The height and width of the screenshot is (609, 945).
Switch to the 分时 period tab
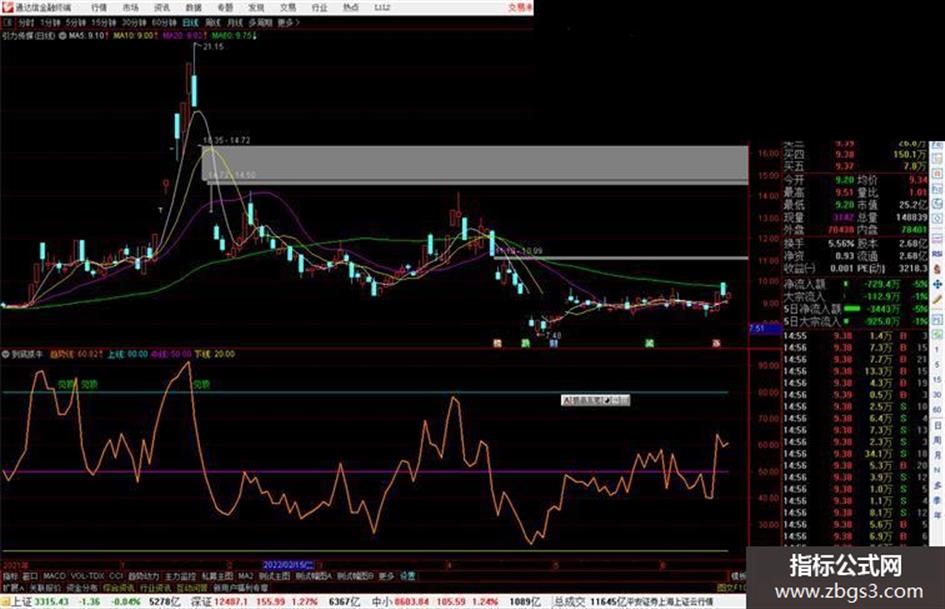coord(26,22)
